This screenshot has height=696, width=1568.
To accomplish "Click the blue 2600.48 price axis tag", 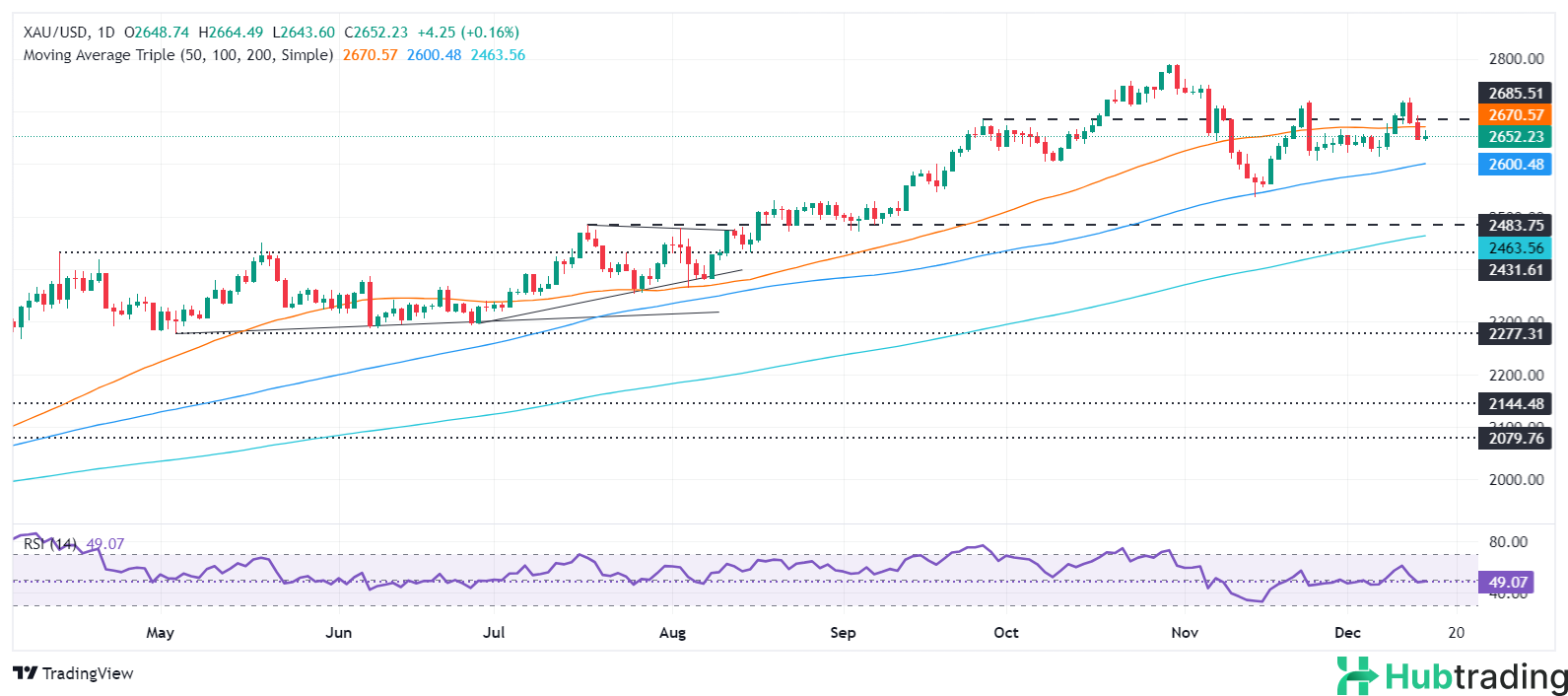I will point(1515,165).
